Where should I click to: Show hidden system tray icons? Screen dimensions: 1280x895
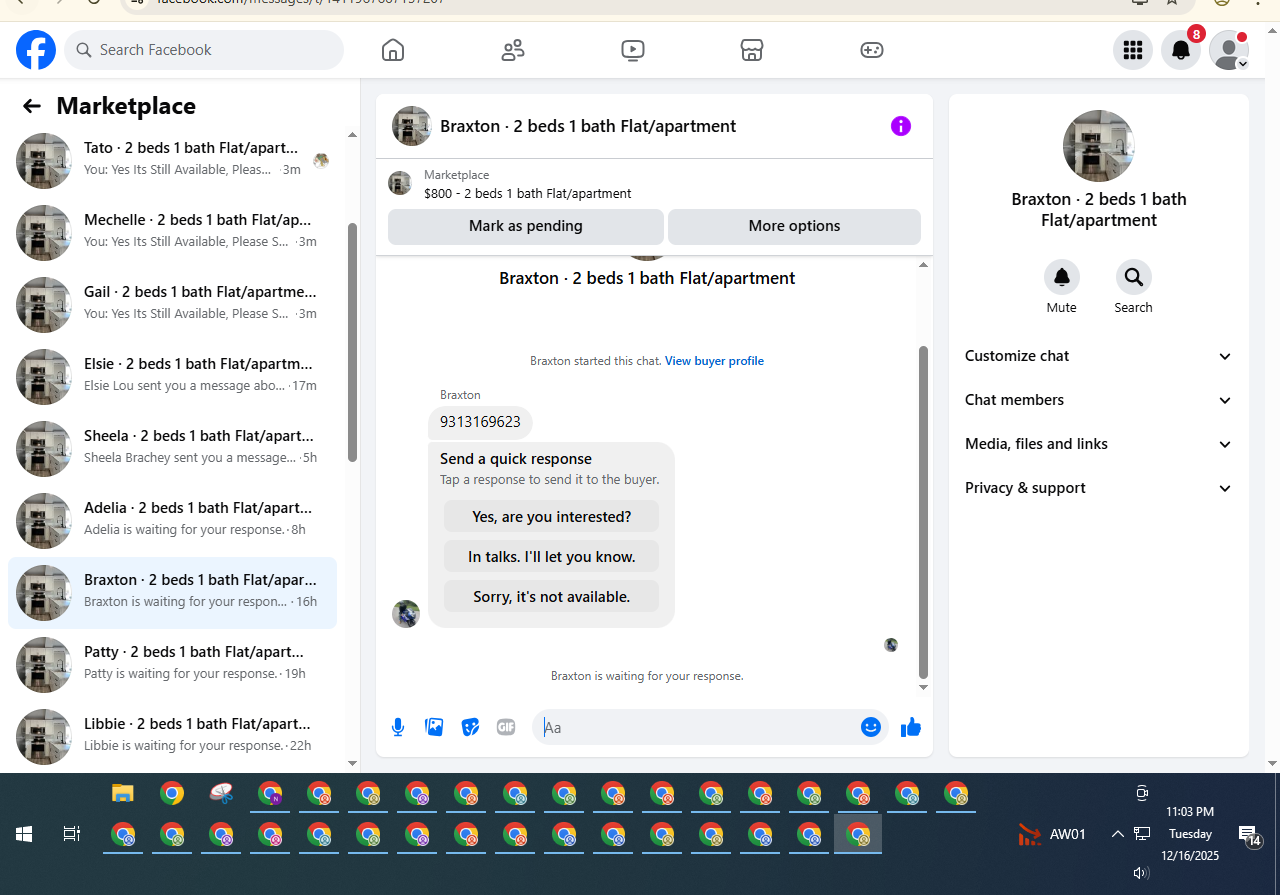coord(1118,834)
